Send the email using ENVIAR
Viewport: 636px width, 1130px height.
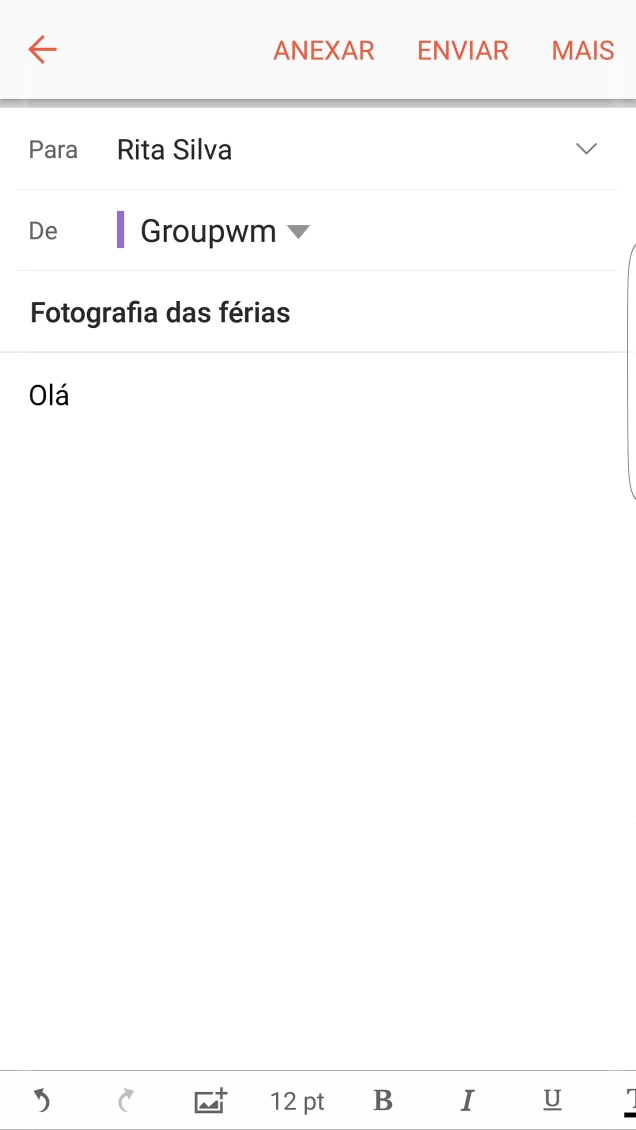coord(463,50)
